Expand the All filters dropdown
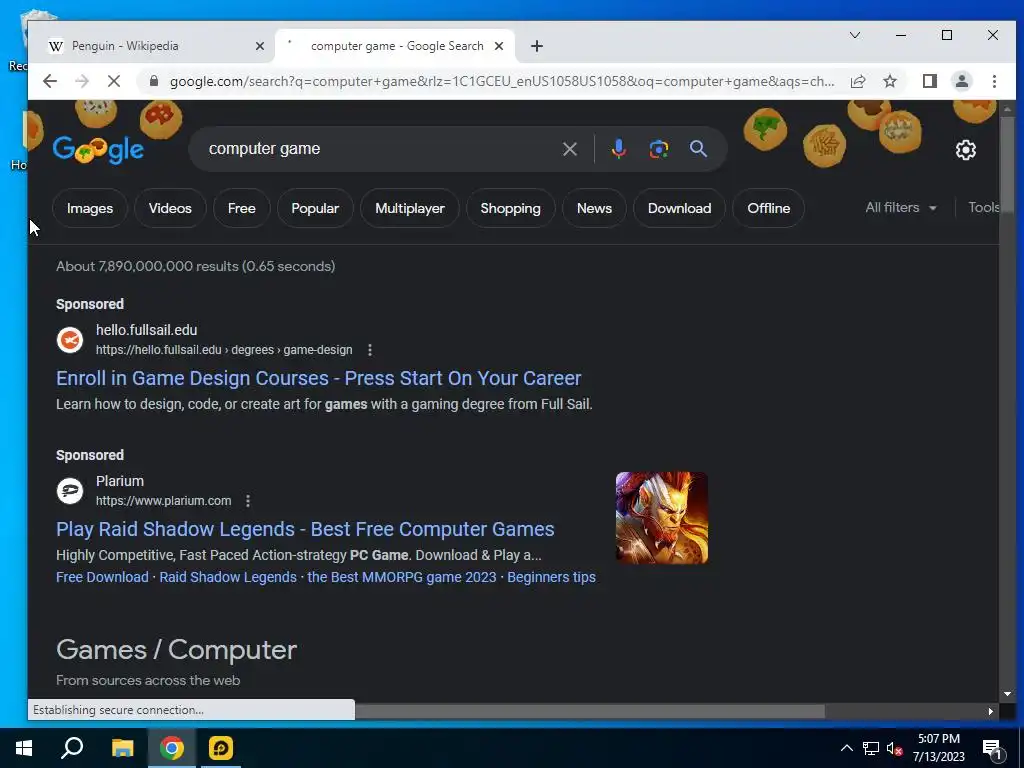This screenshot has height=768, width=1024. point(901,208)
